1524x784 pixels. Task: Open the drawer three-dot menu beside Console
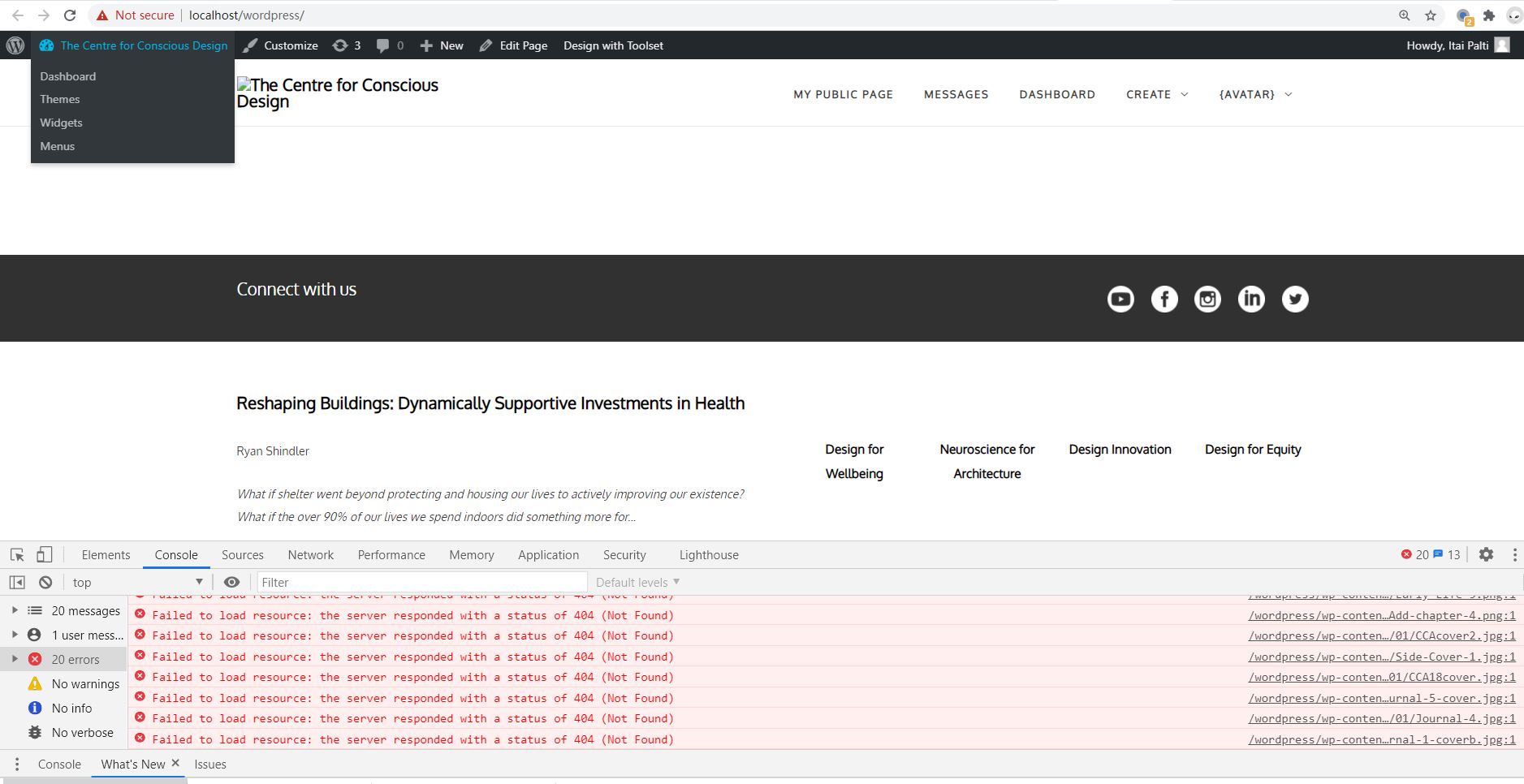[17, 765]
